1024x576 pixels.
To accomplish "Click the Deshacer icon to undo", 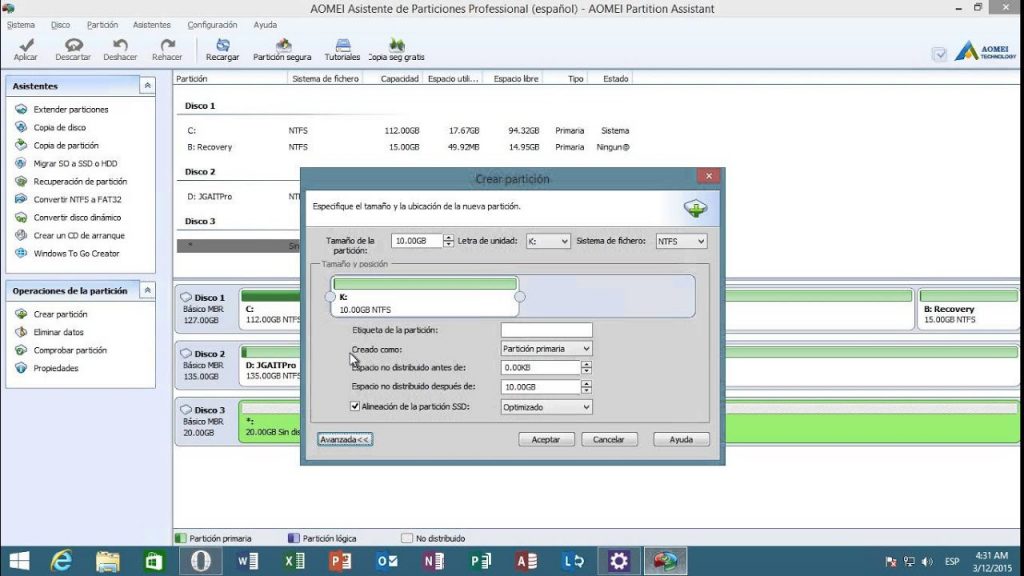I will tap(119, 46).
